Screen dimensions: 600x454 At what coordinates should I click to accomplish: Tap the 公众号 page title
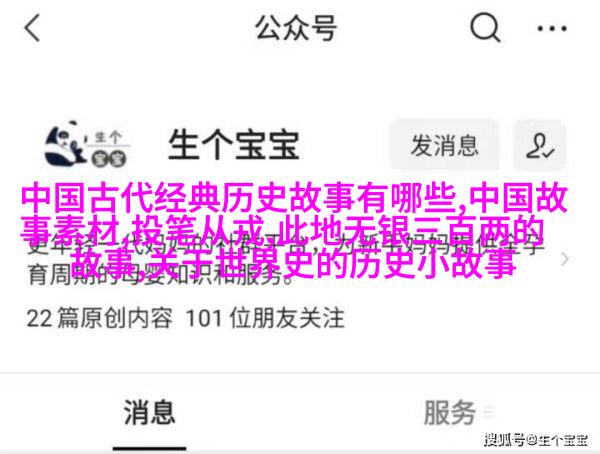(x=296, y=28)
